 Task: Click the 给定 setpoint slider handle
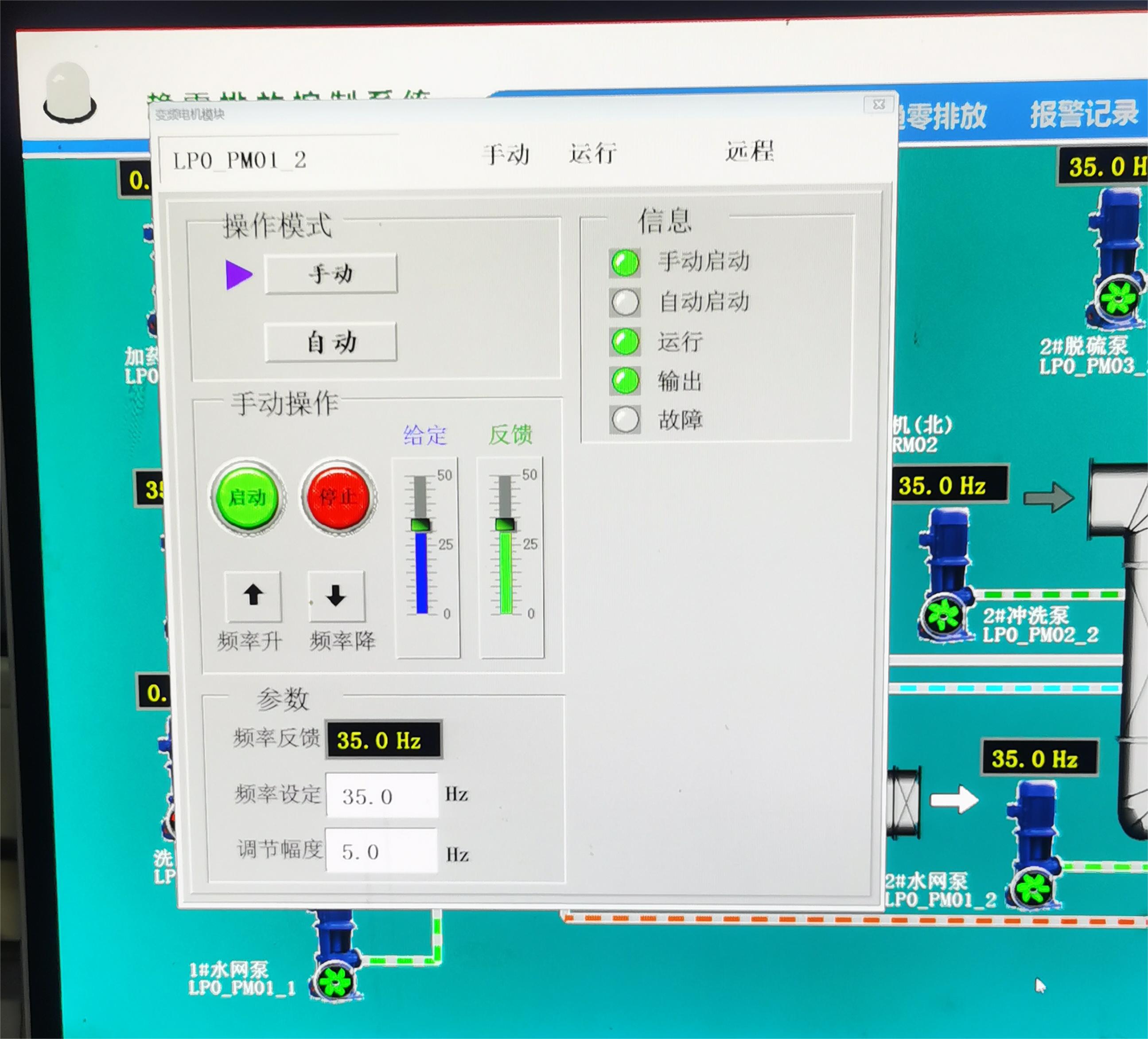421,525
